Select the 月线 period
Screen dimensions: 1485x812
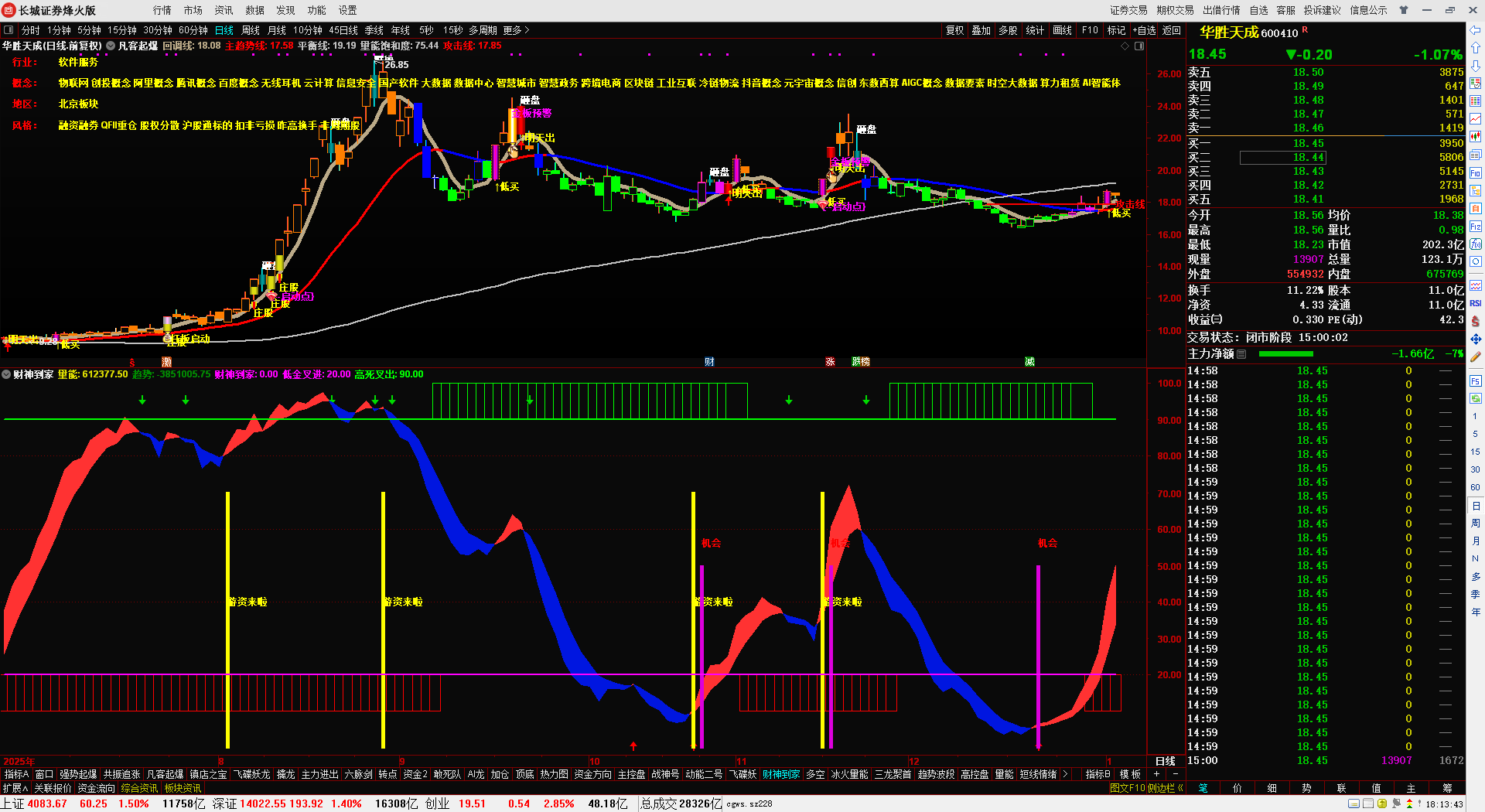click(277, 30)
